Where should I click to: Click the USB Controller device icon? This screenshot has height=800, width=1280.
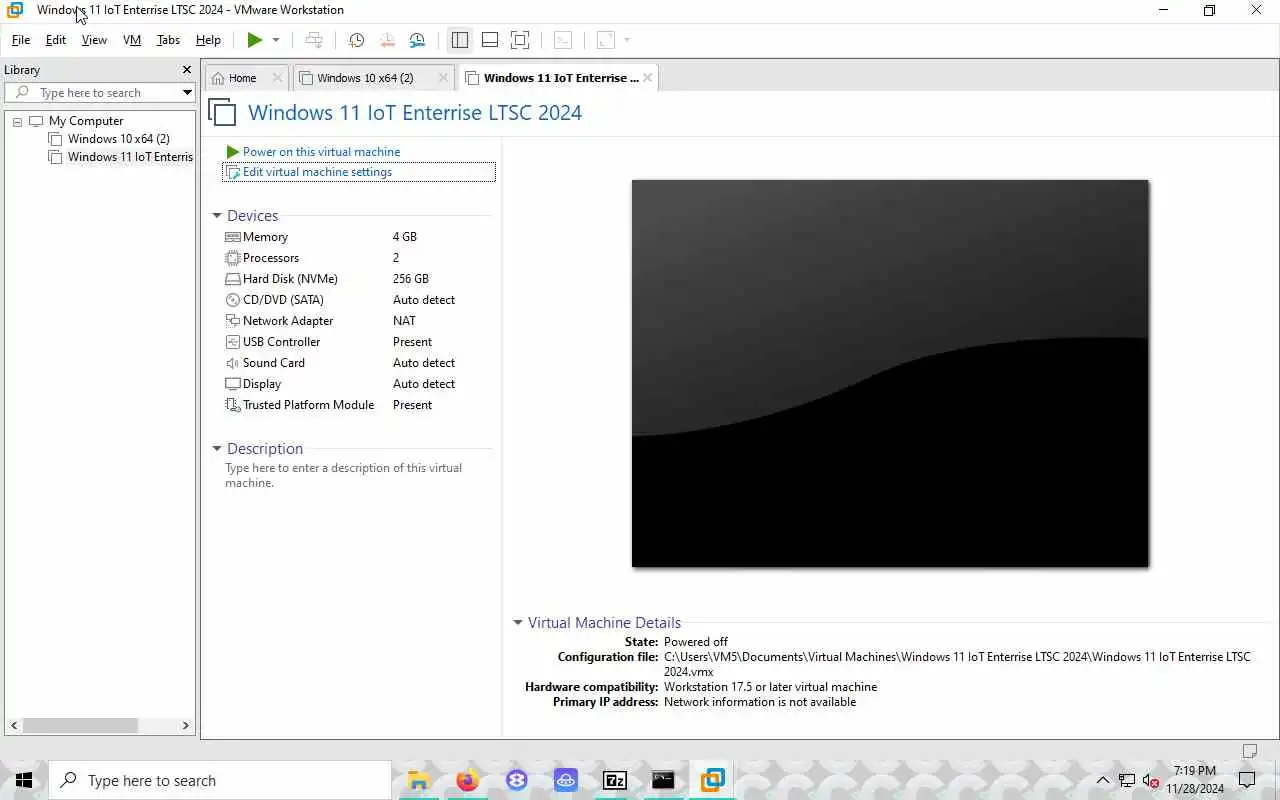(233, 342)
